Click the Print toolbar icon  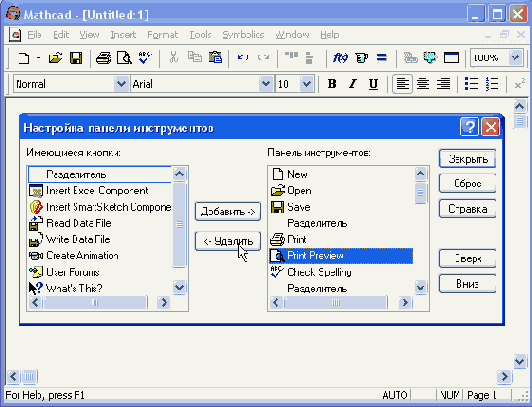(x=103, y=58)
